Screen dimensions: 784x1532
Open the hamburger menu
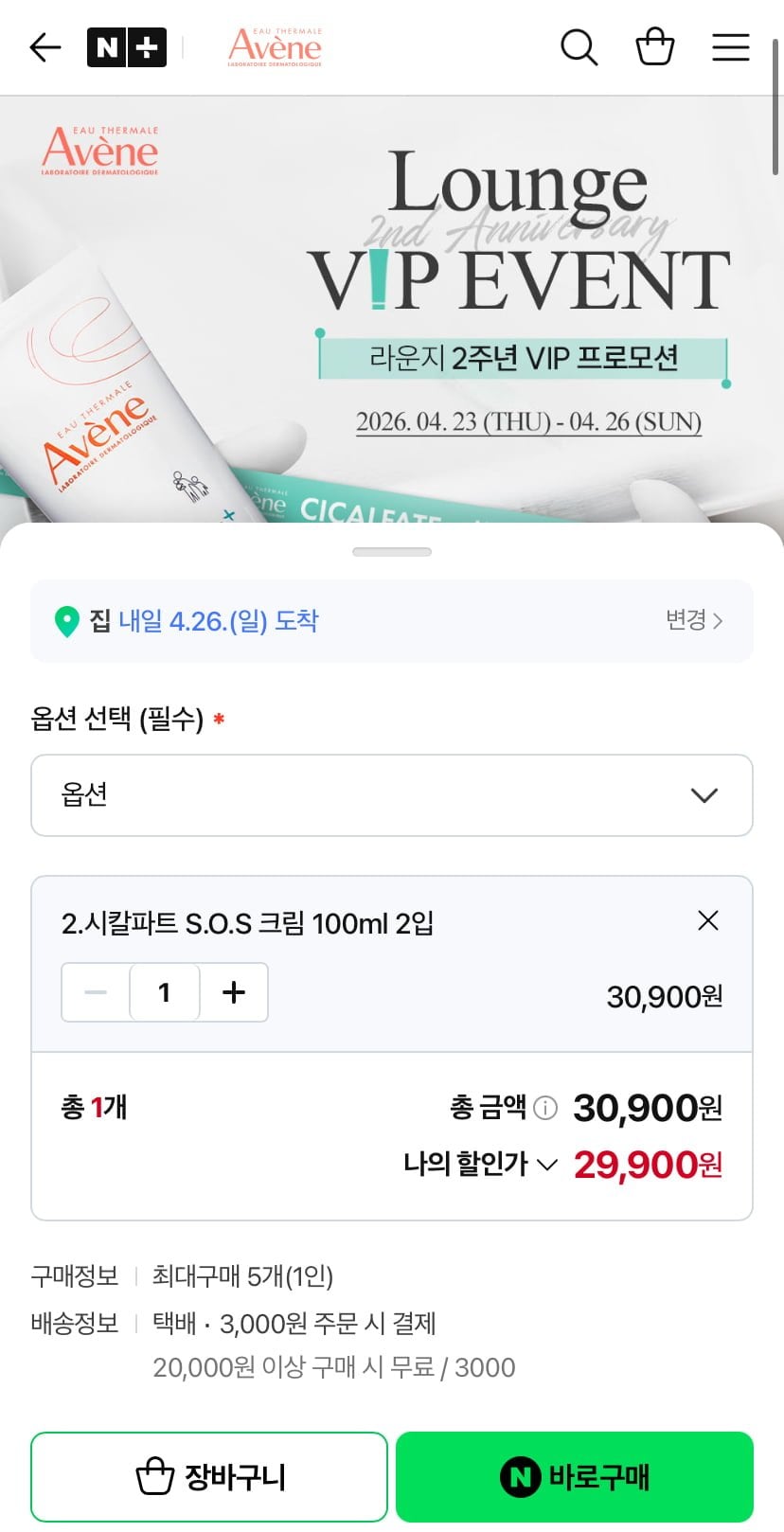(730, 47)
